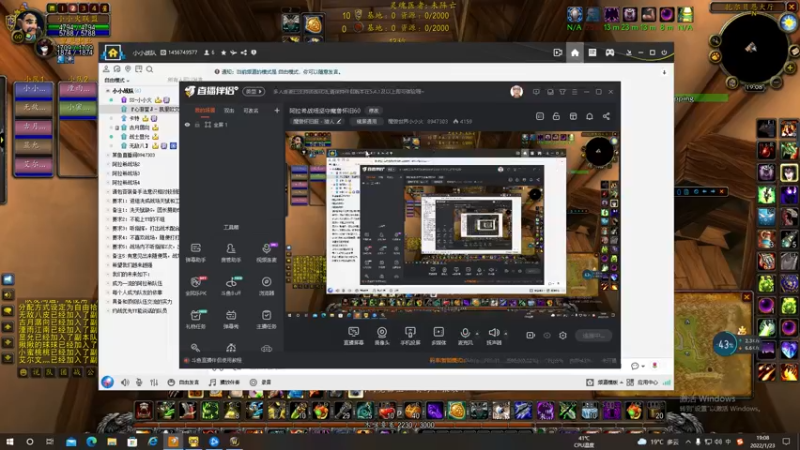Open microphone options arrow beside 麦克风
Viewport: 800px width, 450px height.
(477, 333)
